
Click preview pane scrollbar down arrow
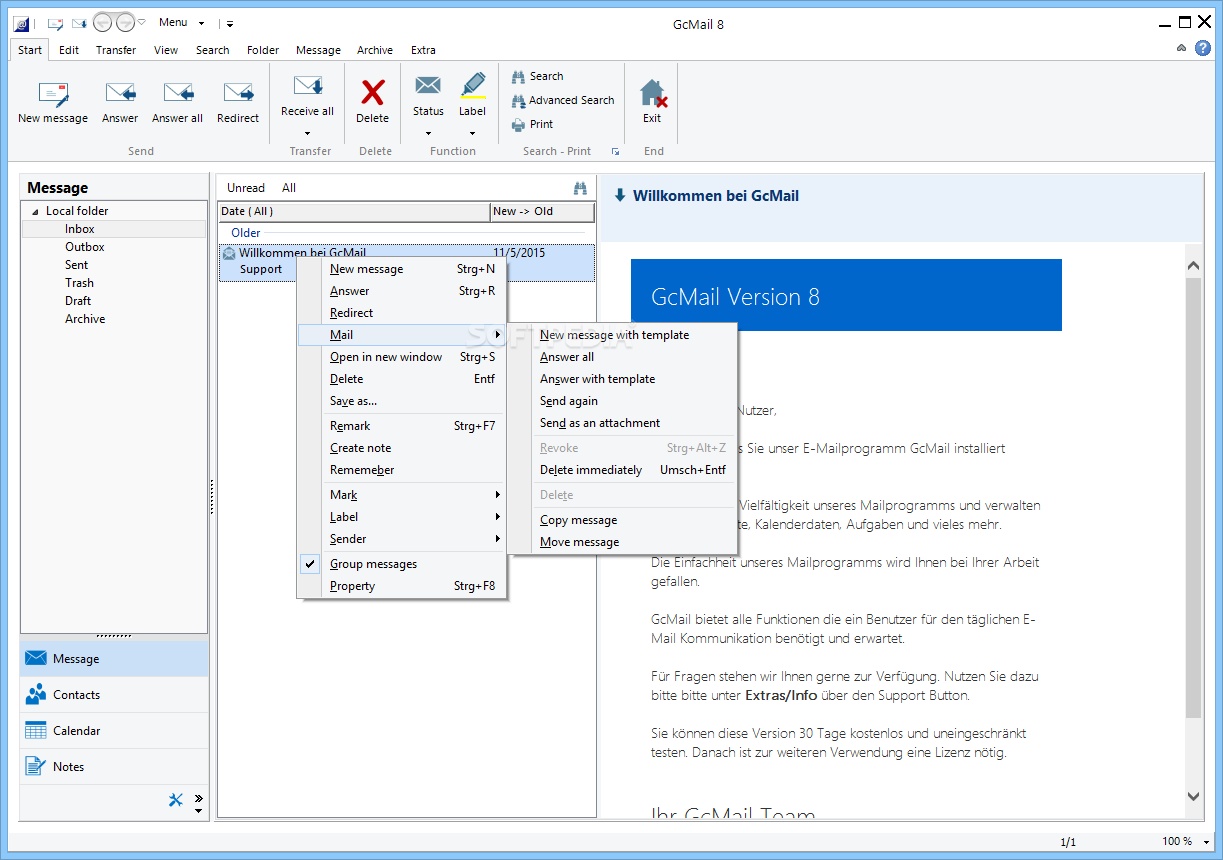[1193, 796]
